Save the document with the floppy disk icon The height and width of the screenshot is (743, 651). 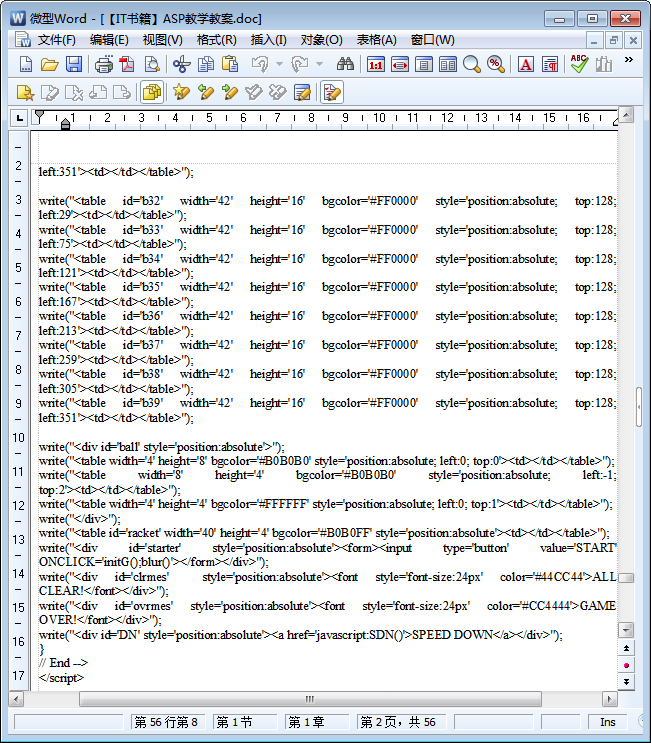(74, 64)
